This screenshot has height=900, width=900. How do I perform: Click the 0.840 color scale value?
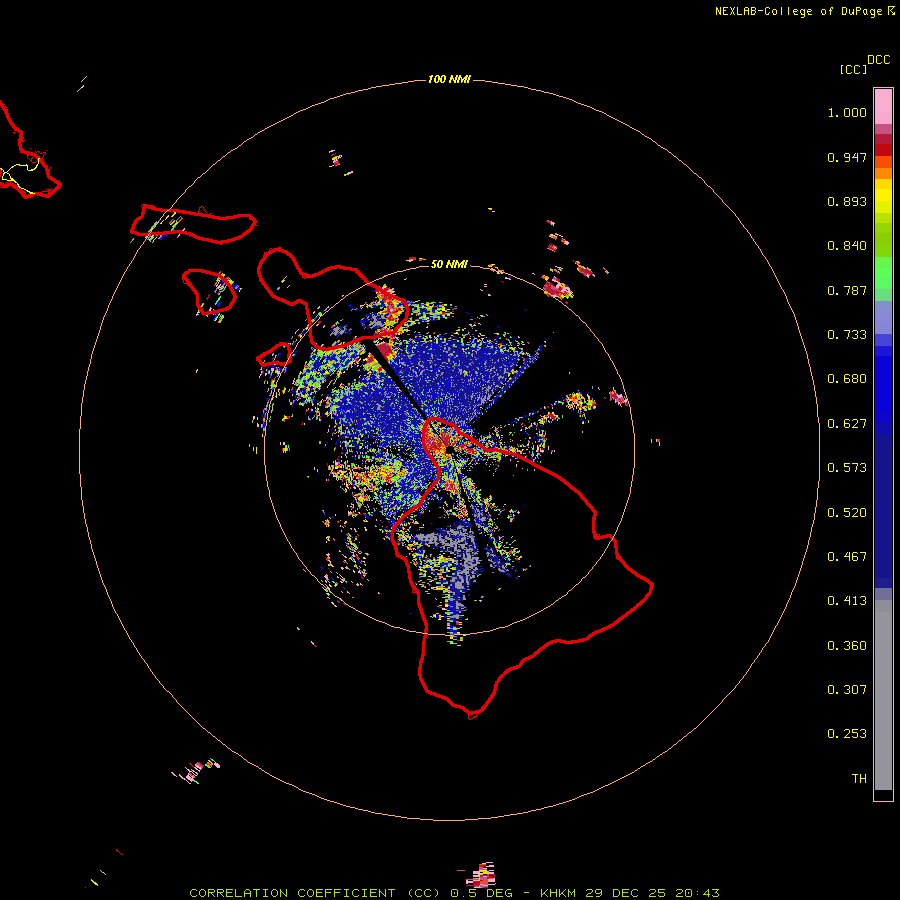pos(847,246)
